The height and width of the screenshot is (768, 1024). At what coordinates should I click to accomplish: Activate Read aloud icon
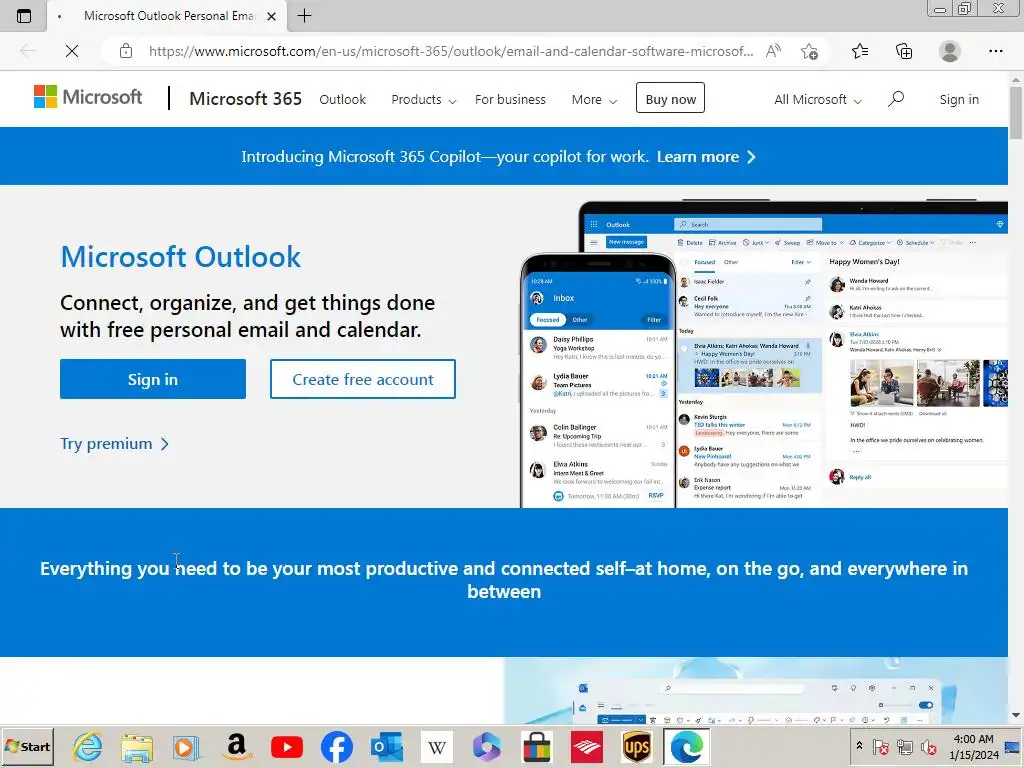773,51
